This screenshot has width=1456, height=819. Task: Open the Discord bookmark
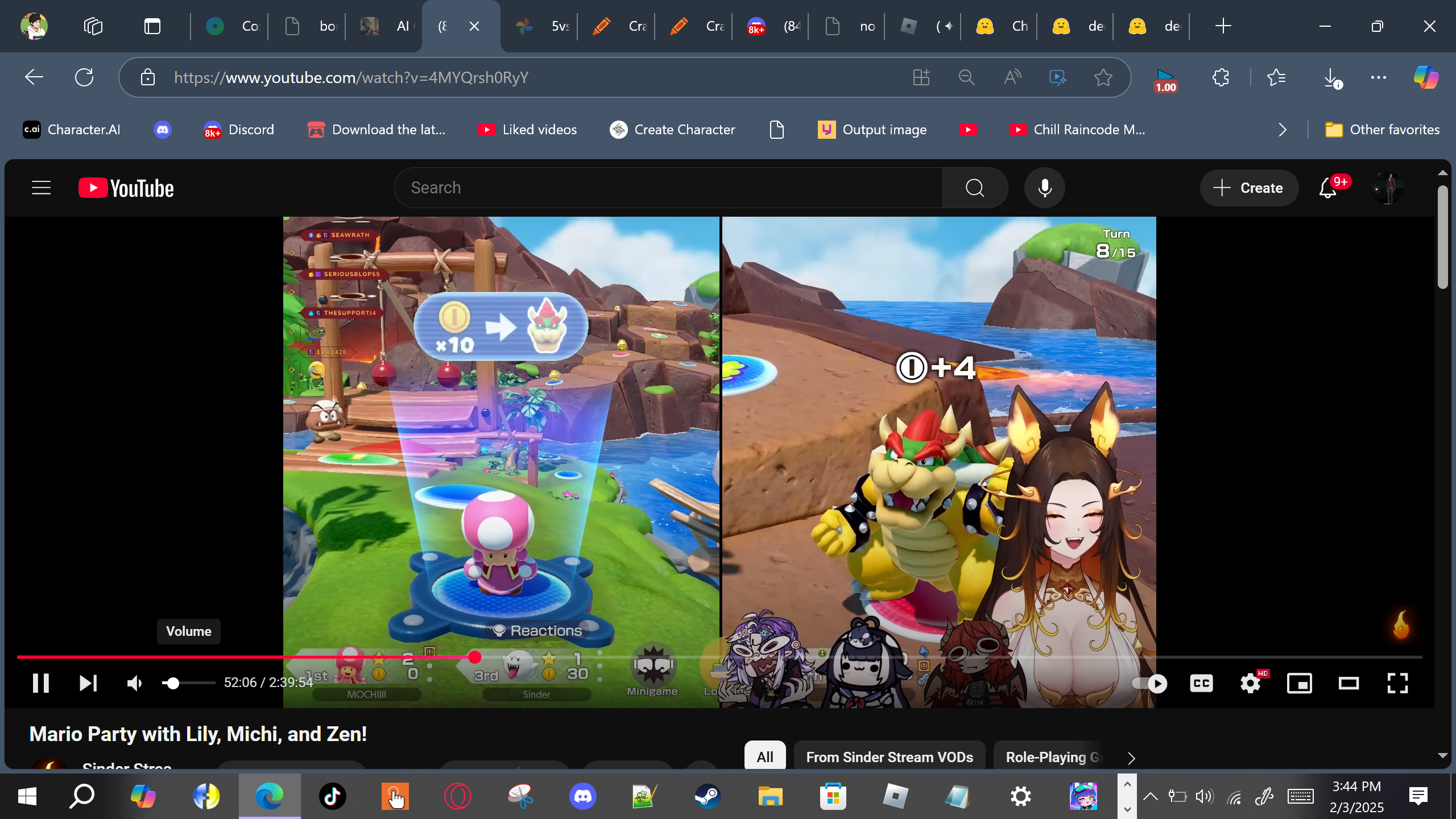239,130
